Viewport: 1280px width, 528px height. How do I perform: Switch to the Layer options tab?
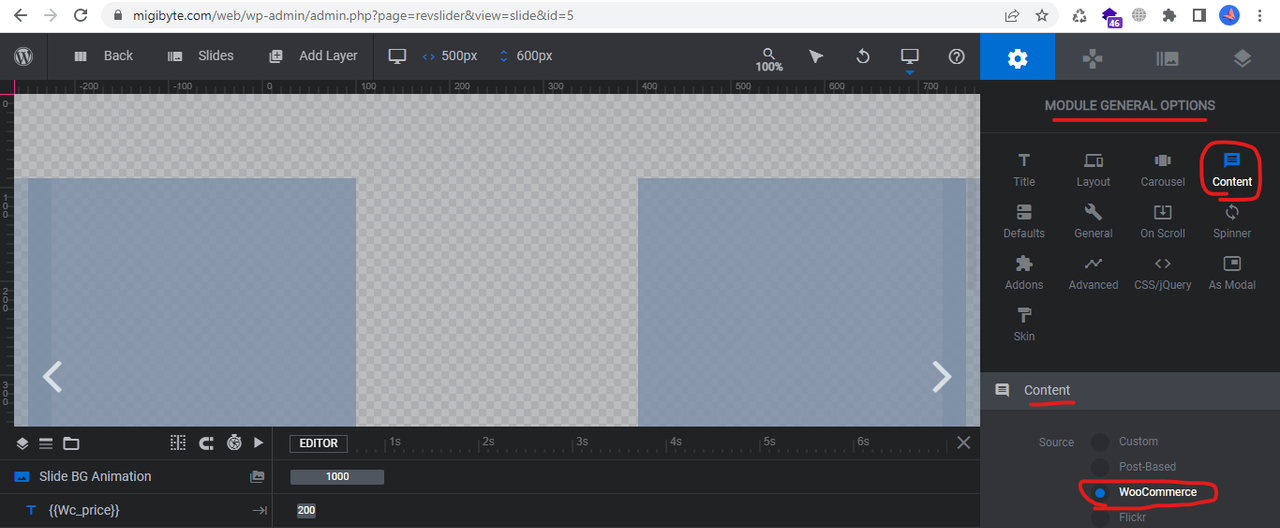pos(1242,58)
